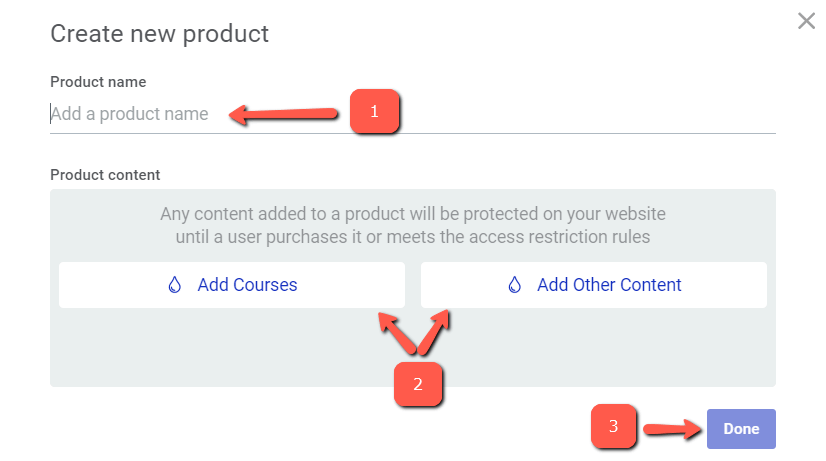
Task: Click the Product name label
Action: [98, 82]
